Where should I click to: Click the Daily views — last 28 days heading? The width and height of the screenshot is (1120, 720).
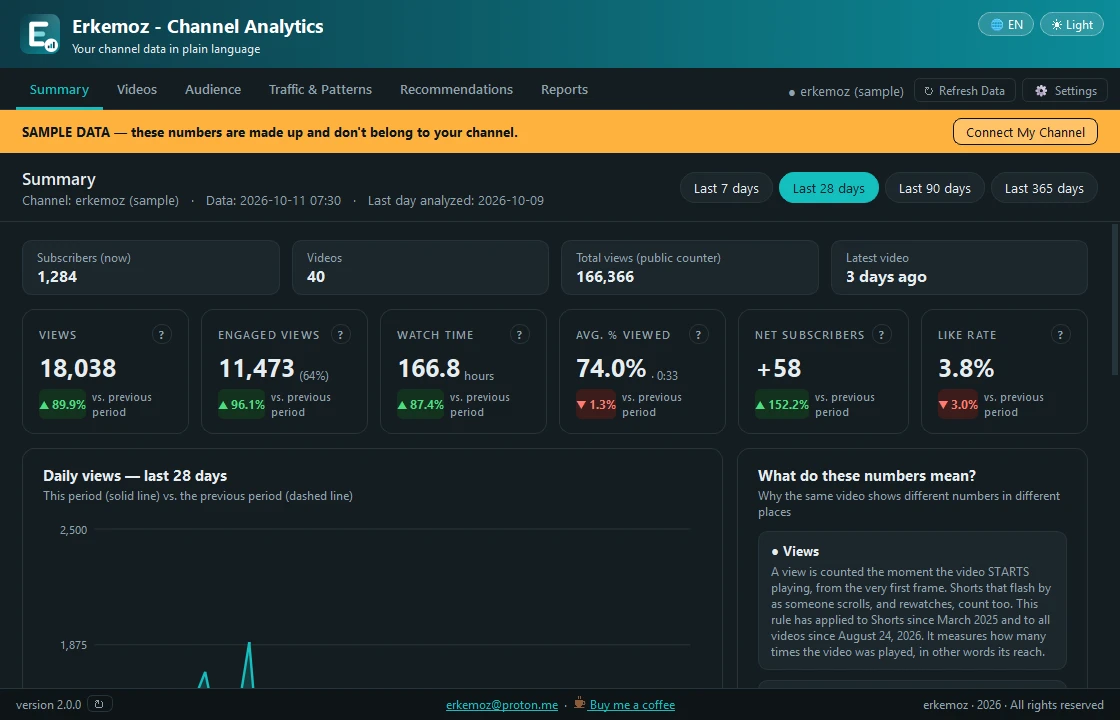(x=135, y=476)
